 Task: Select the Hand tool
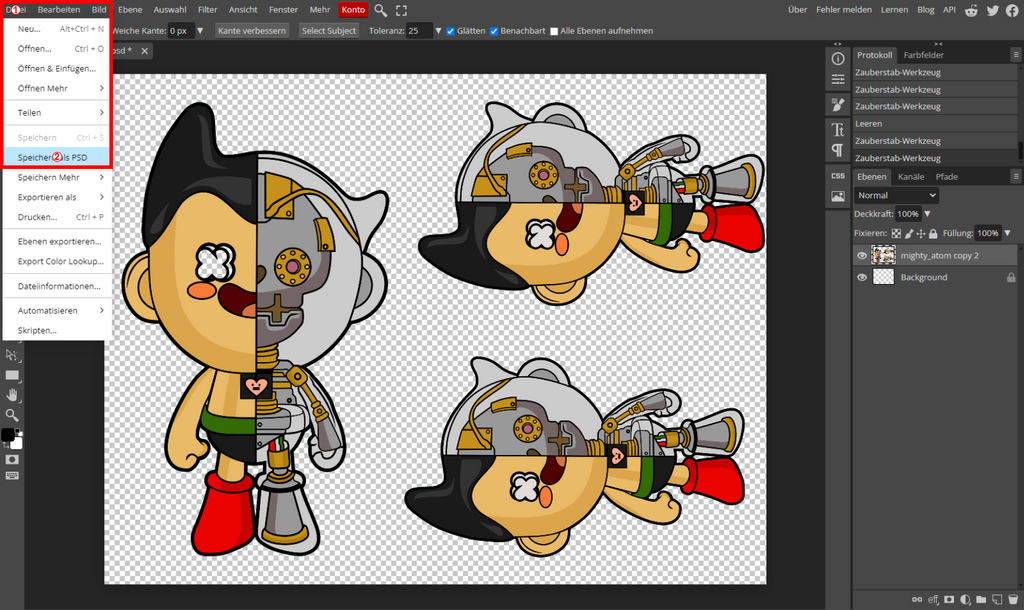[x=12, y=394]
